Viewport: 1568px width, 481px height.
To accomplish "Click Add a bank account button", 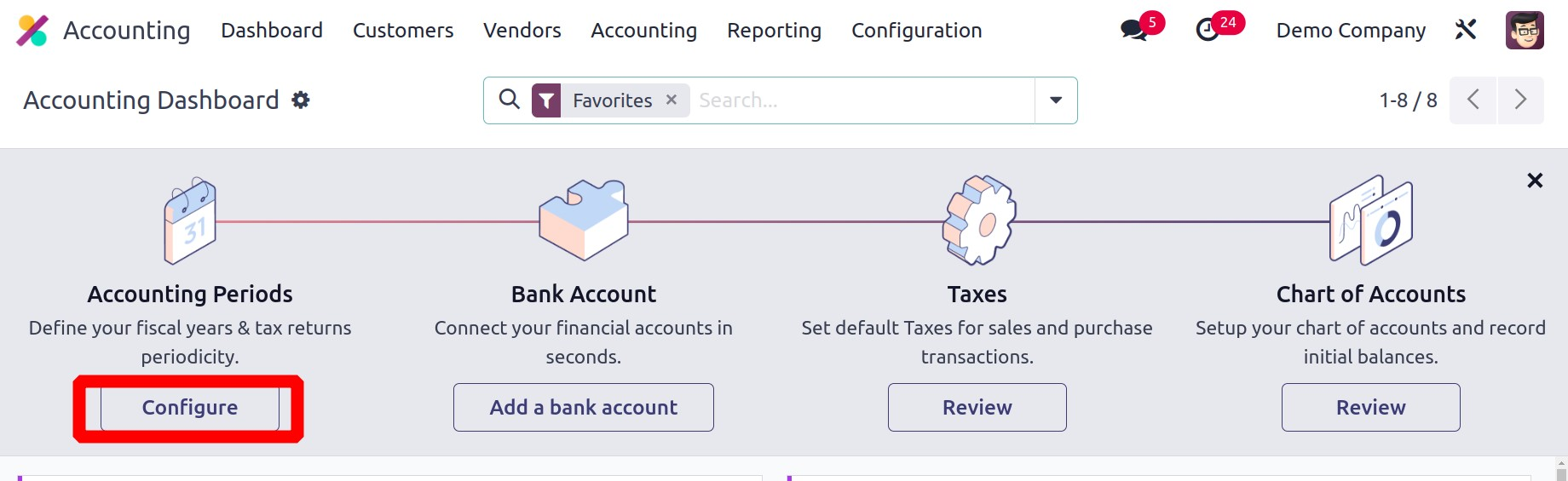I will coord(584,408).
